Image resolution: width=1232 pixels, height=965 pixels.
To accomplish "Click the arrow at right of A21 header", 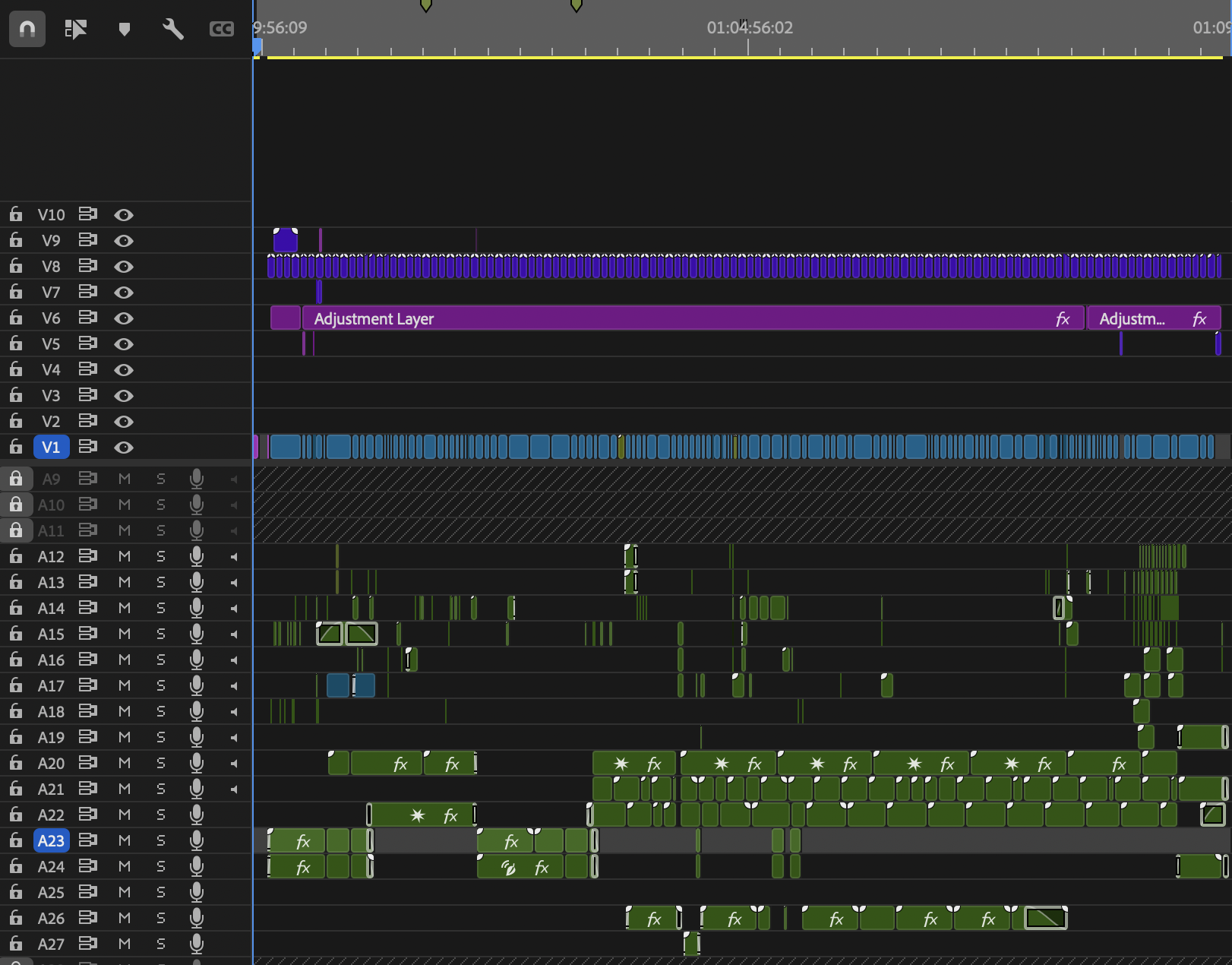I will 234,789.
